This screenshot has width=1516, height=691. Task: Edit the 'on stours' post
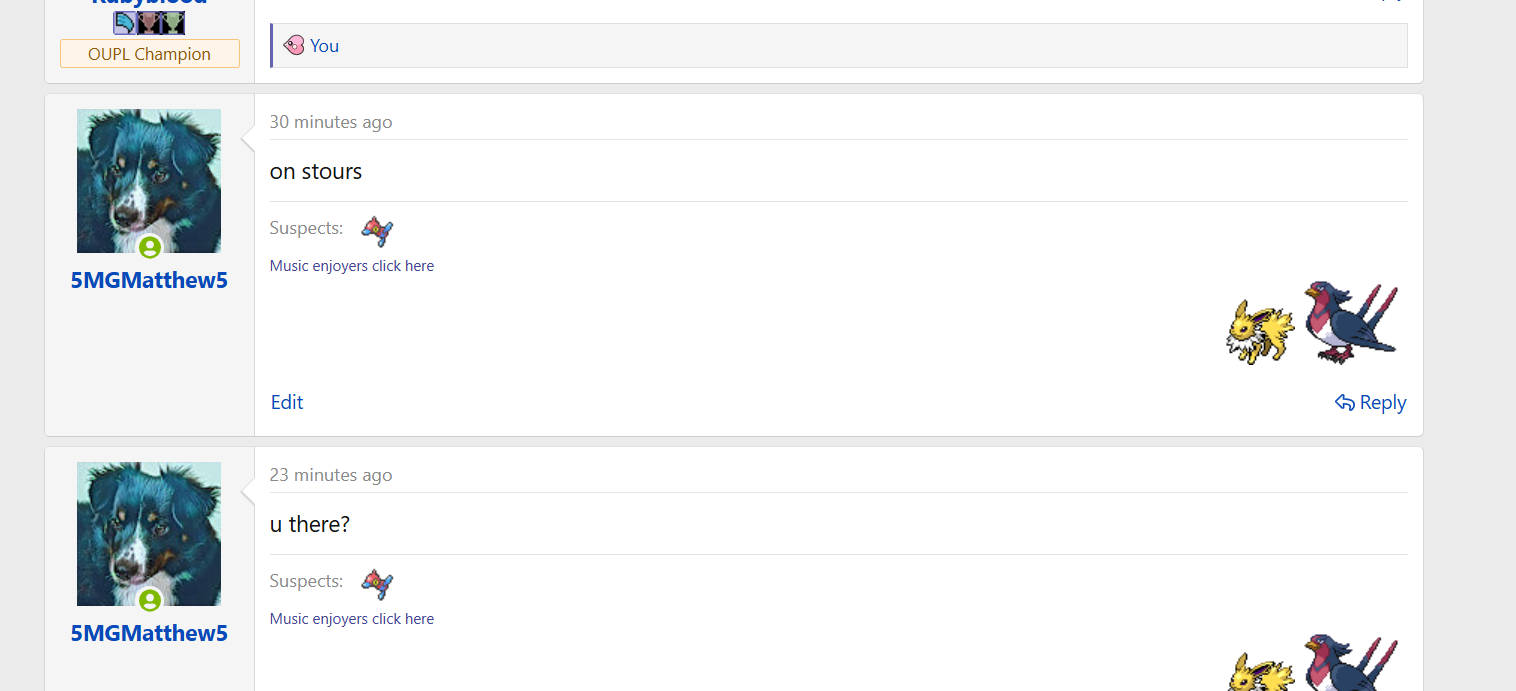(x=287, y=402)
